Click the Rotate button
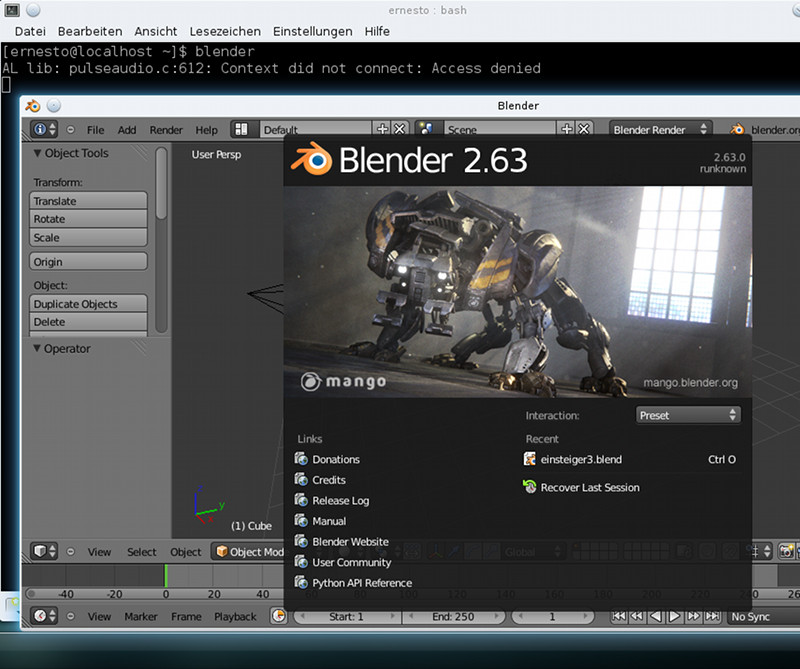Image resolution: width=800 pixels, height=669 pixels. tap(88, 219)
